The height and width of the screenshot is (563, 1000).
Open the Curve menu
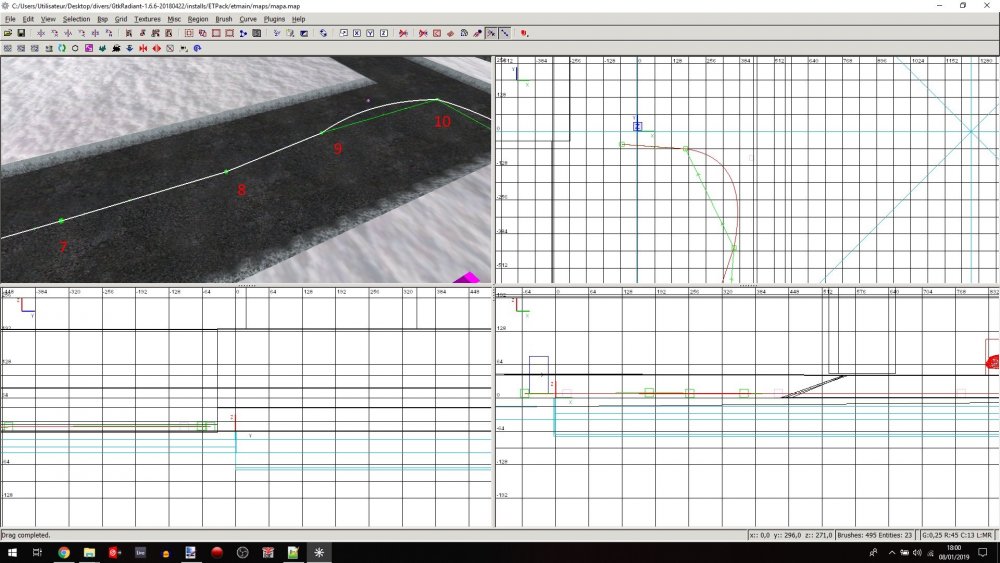[248, 19]
